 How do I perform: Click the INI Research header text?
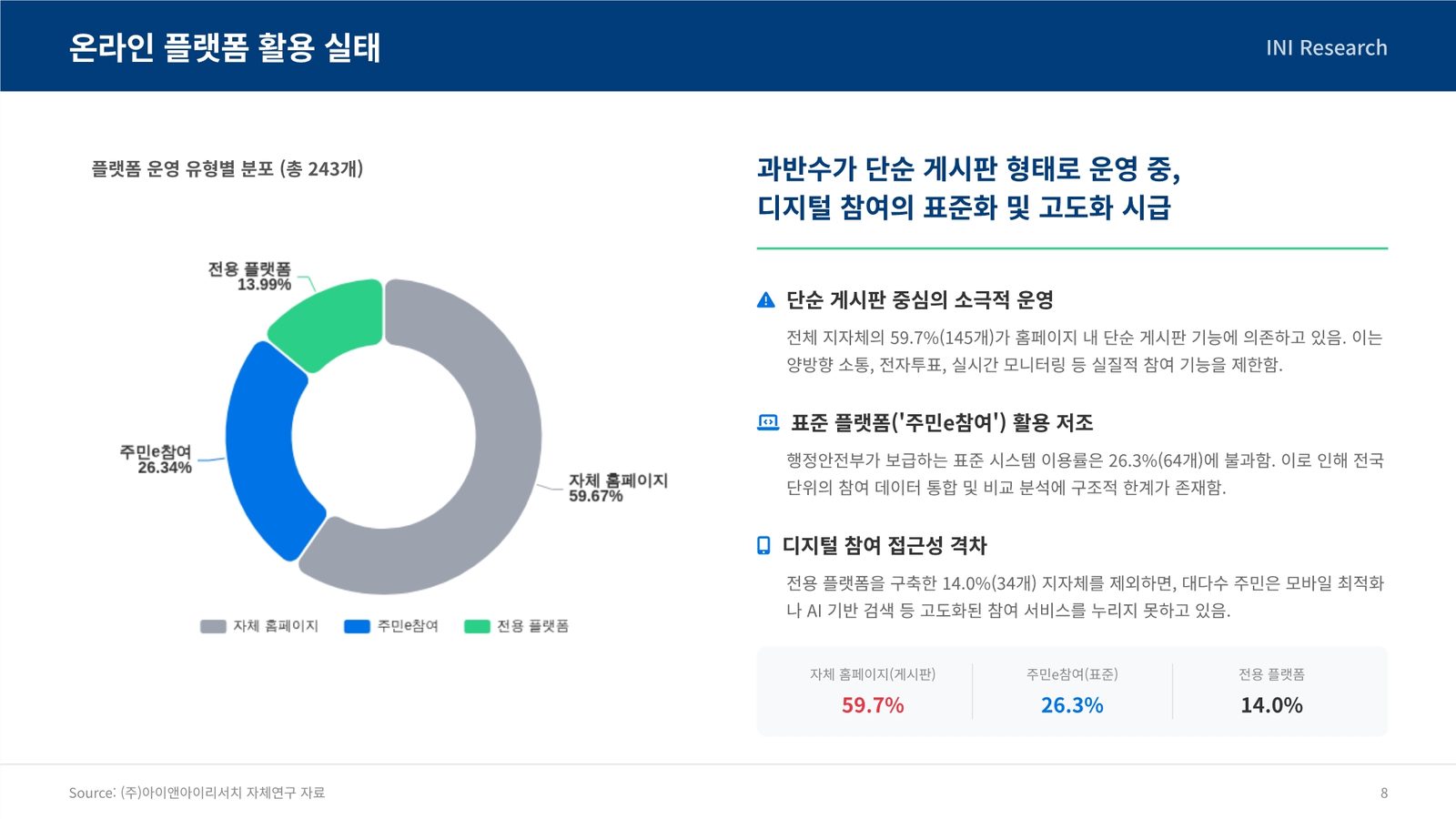(x=1327, y=47)
